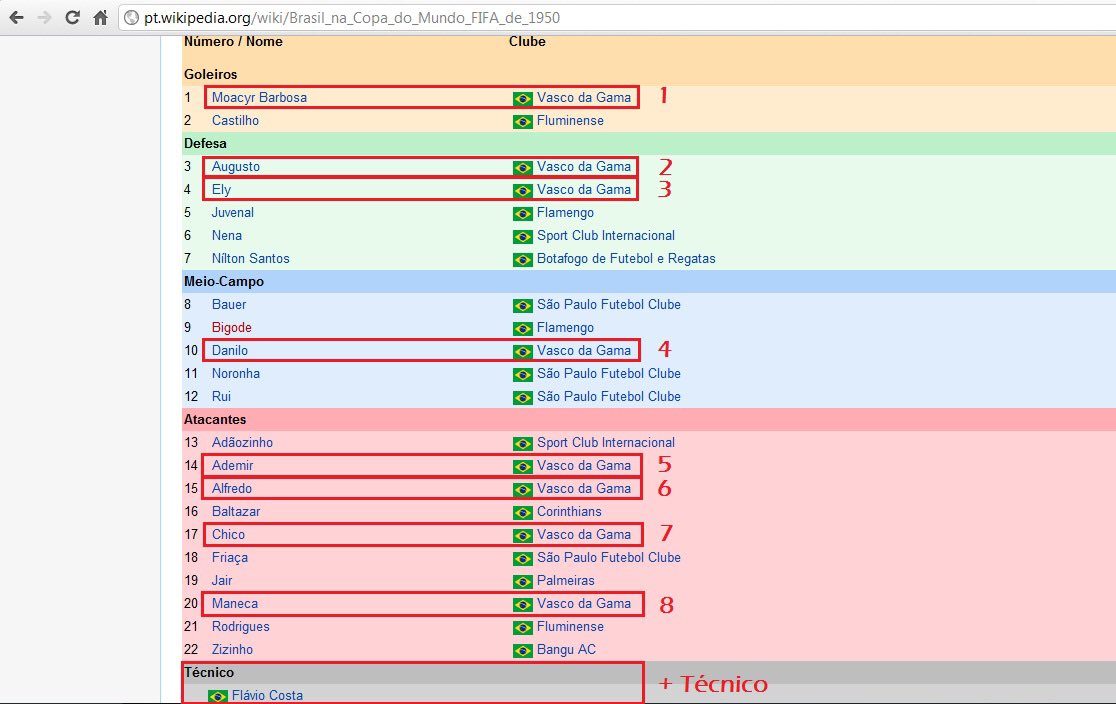
Task: Open the Castilho player link
Action: pos(235,120)
